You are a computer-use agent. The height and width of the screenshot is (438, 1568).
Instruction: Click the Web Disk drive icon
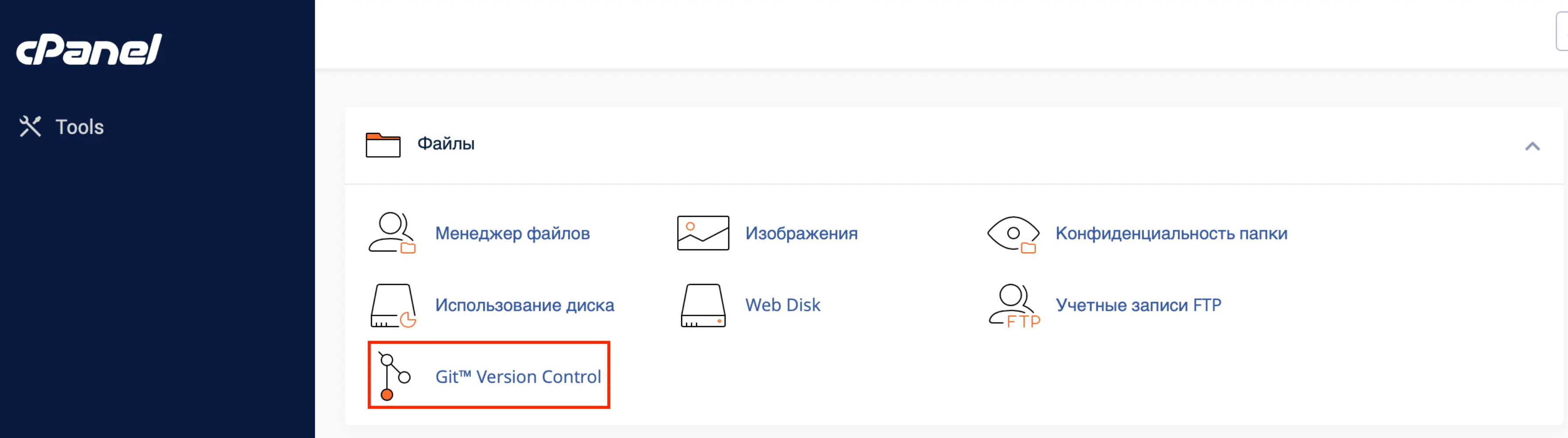(703, 305)
